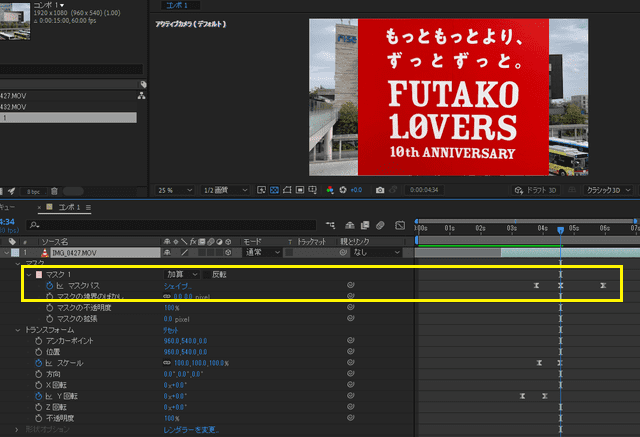Open the 通常 blending mode dropdown
The width and height of the screenshot is (640, 437).
coord(262,253)
